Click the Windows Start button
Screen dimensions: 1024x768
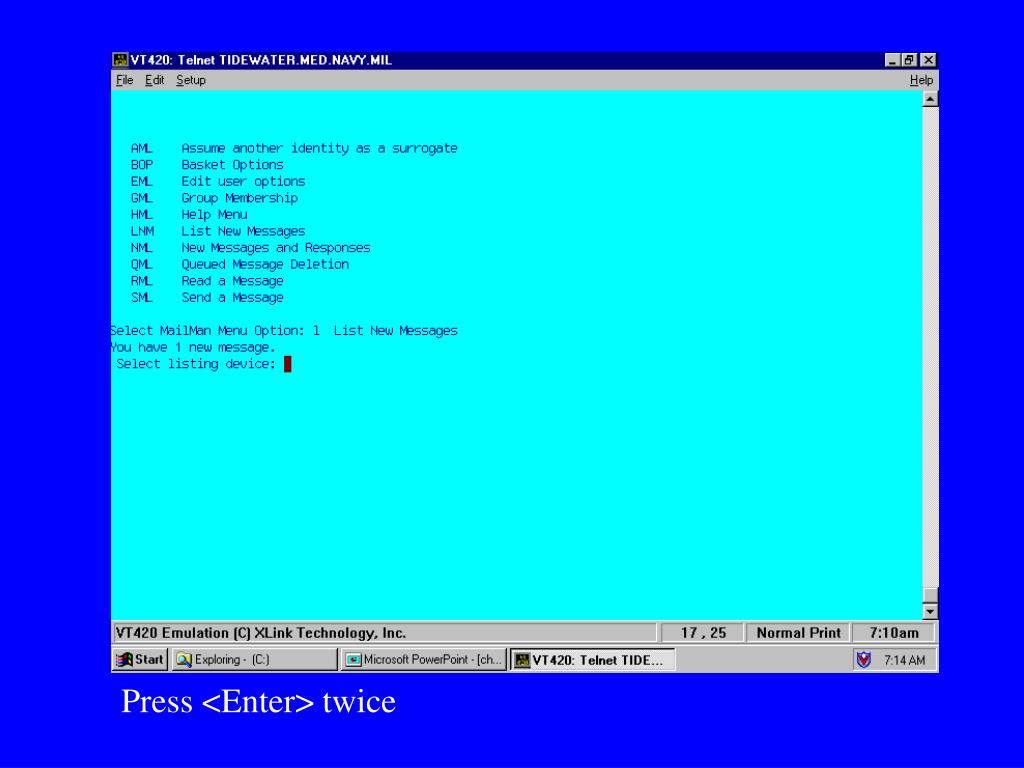(140, 660)
